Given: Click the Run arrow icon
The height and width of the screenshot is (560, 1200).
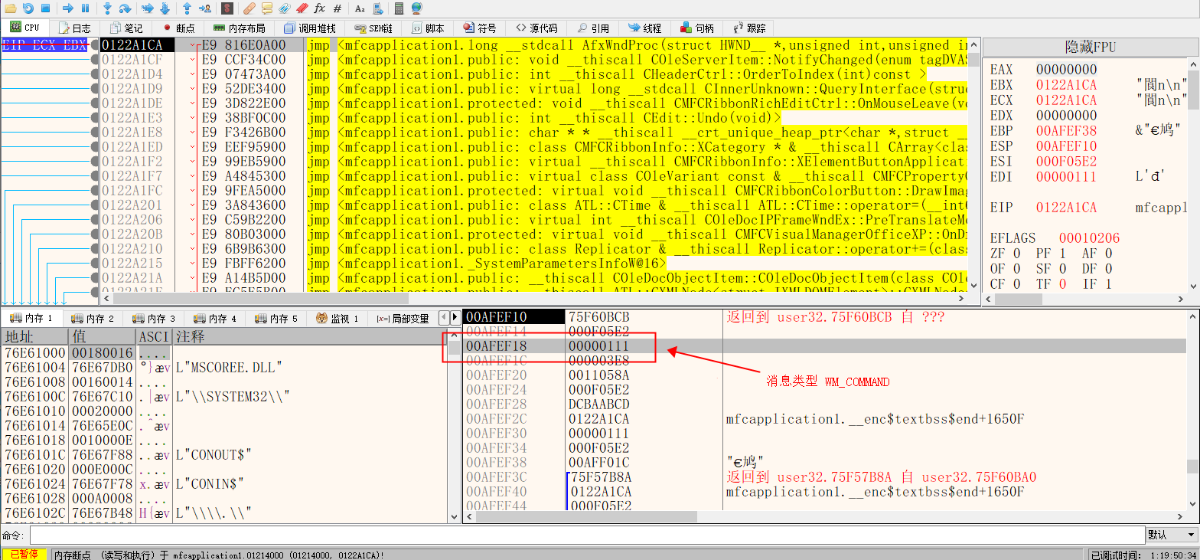Looking at the screenshot, I should (x=68, y=8).
